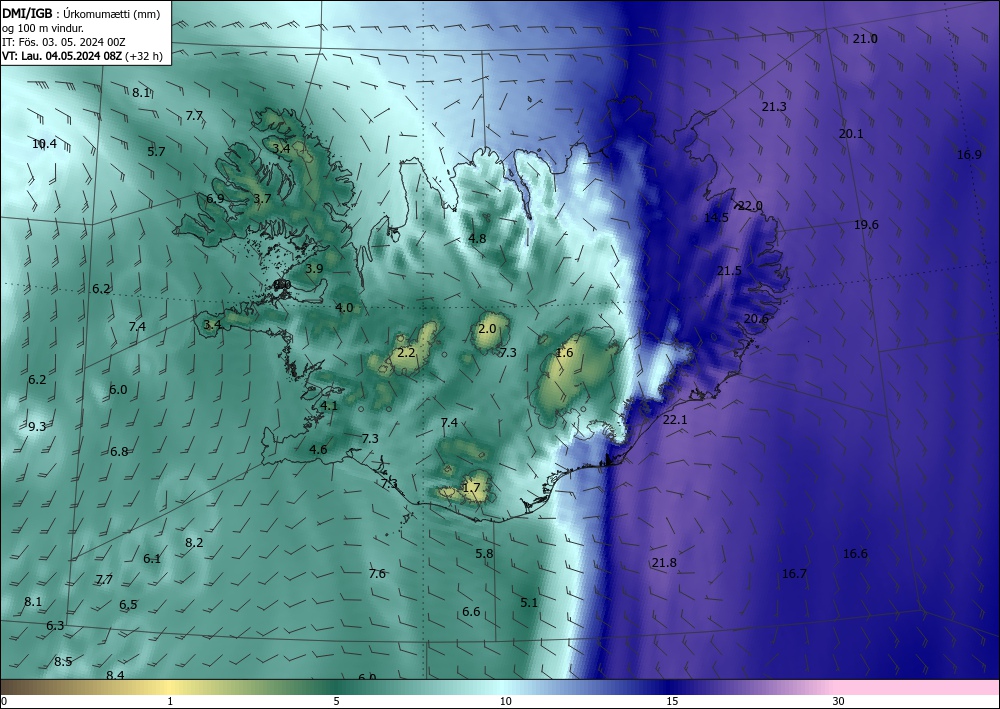Click the map value '10.4'
Screen dimensions: 1000x709
tap(44, 144)
